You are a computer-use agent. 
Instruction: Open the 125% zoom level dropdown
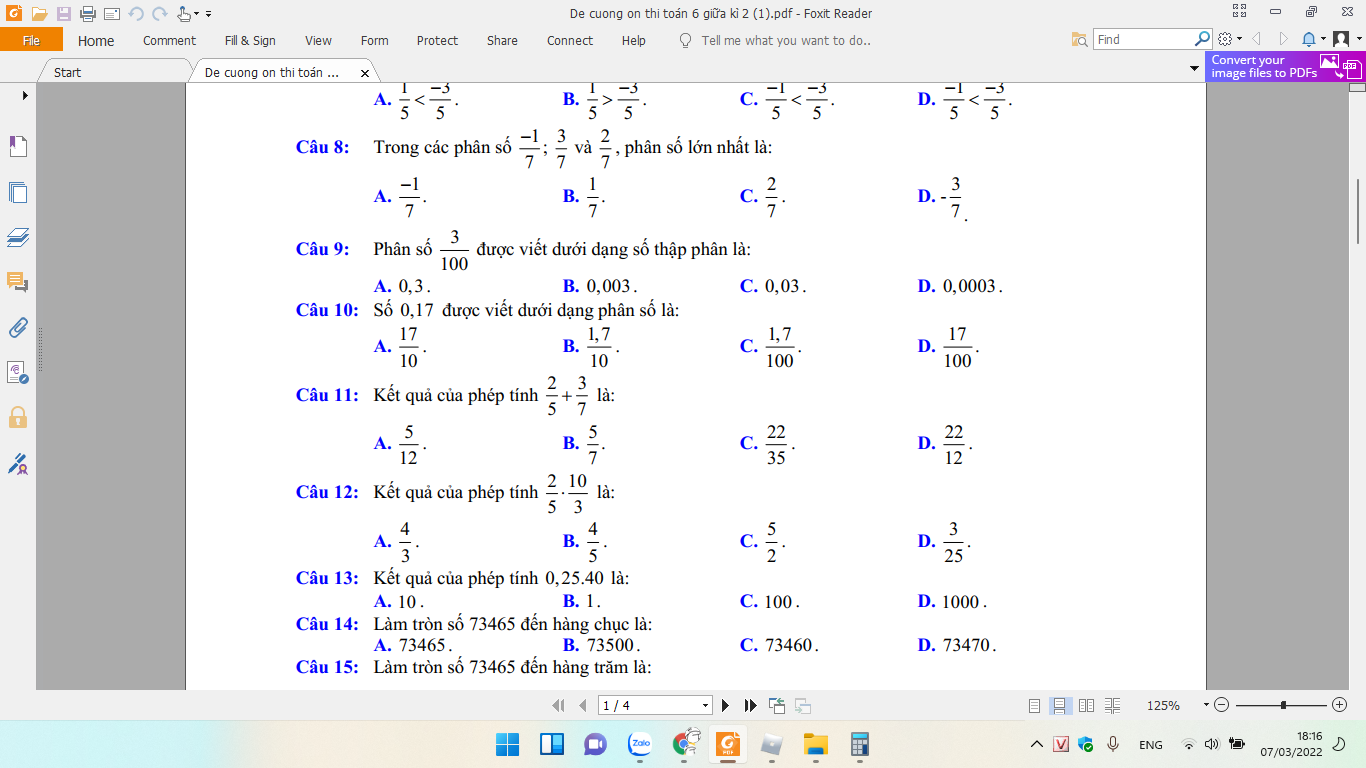click(1206, 705)
